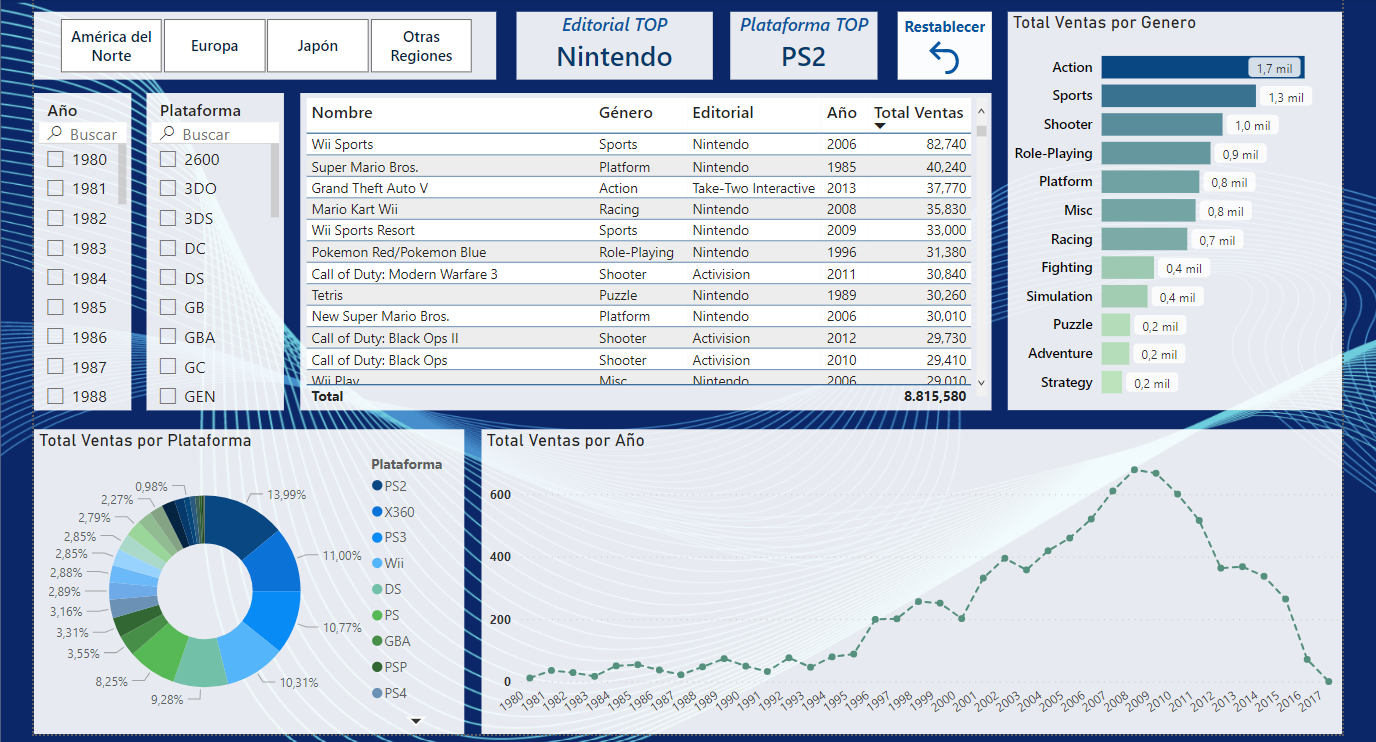1376x742 pixels.
Task: Click the Wii legend marker
Action: click(377, 564)
